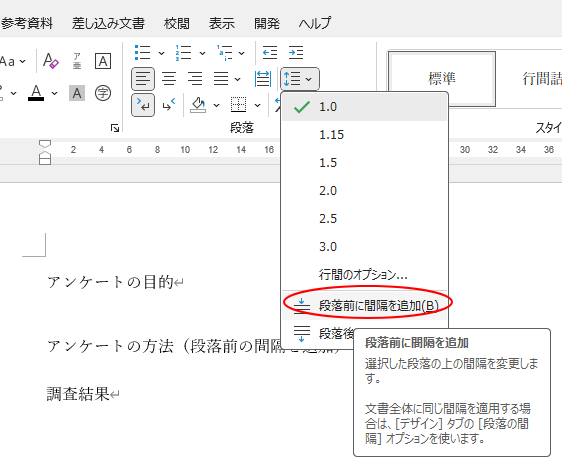This screenshot has width=562, height=463.
Task: Expand the bullets list dropdown arrow
Action: (x=162, y=53)
